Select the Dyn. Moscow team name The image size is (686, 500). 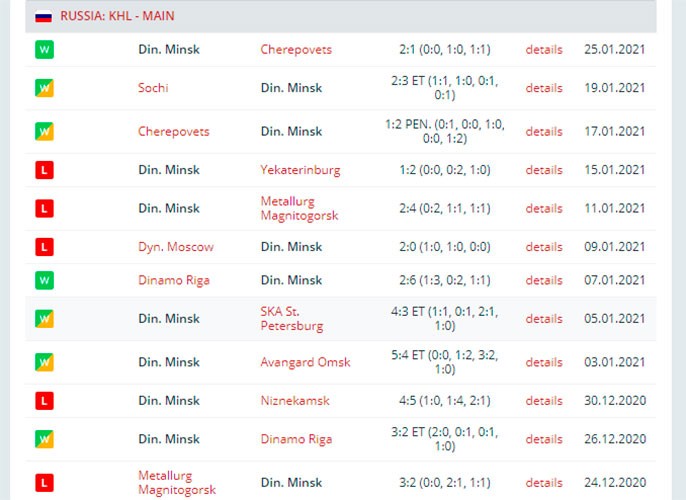coord(176,247)
